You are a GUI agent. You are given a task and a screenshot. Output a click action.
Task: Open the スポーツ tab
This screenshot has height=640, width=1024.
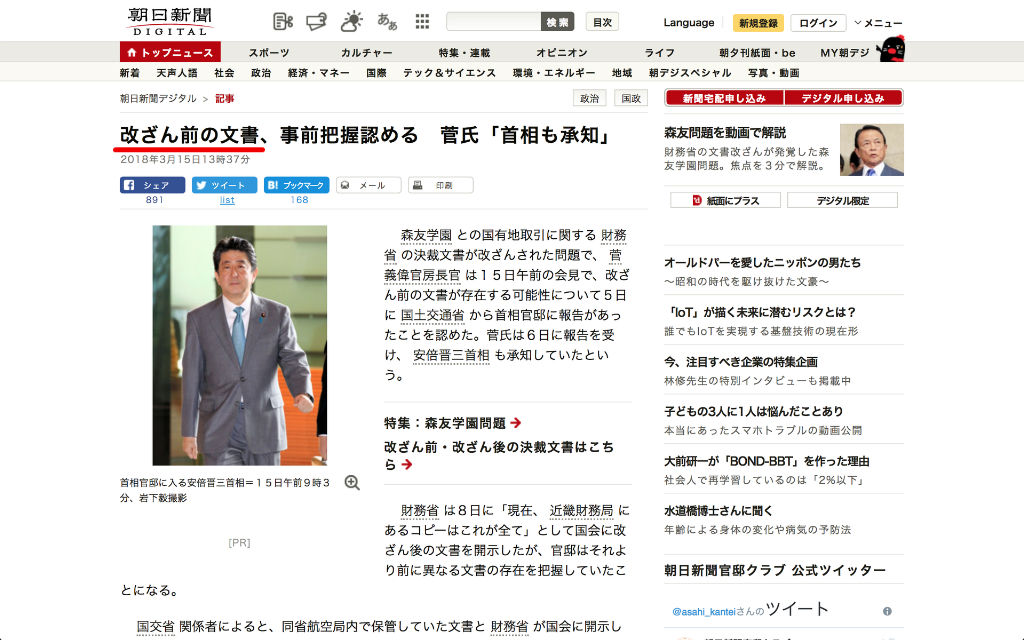click(268, 52)
